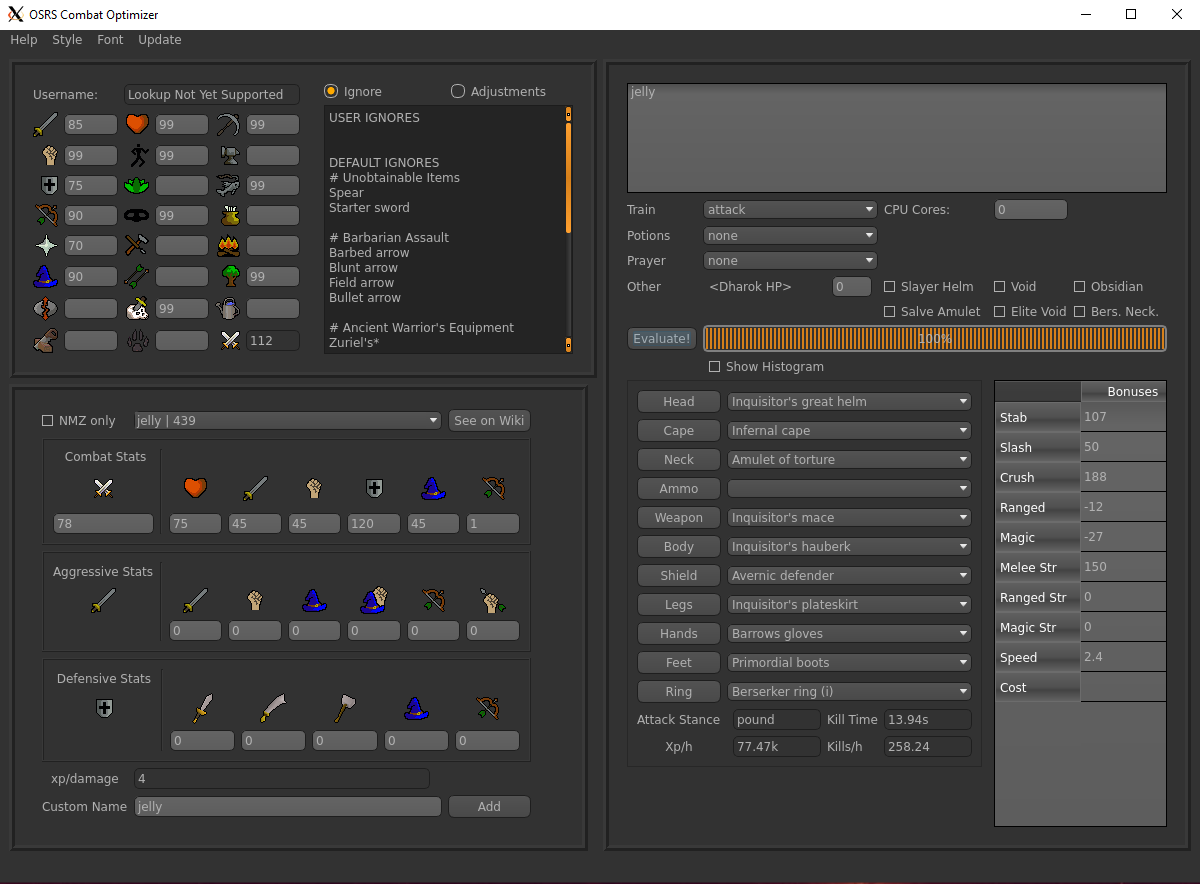Image resolution: width=1200 pixels, height=884 pixels.
Task: Tick the Slayer Helm checkbox
Action: [890, 287]
